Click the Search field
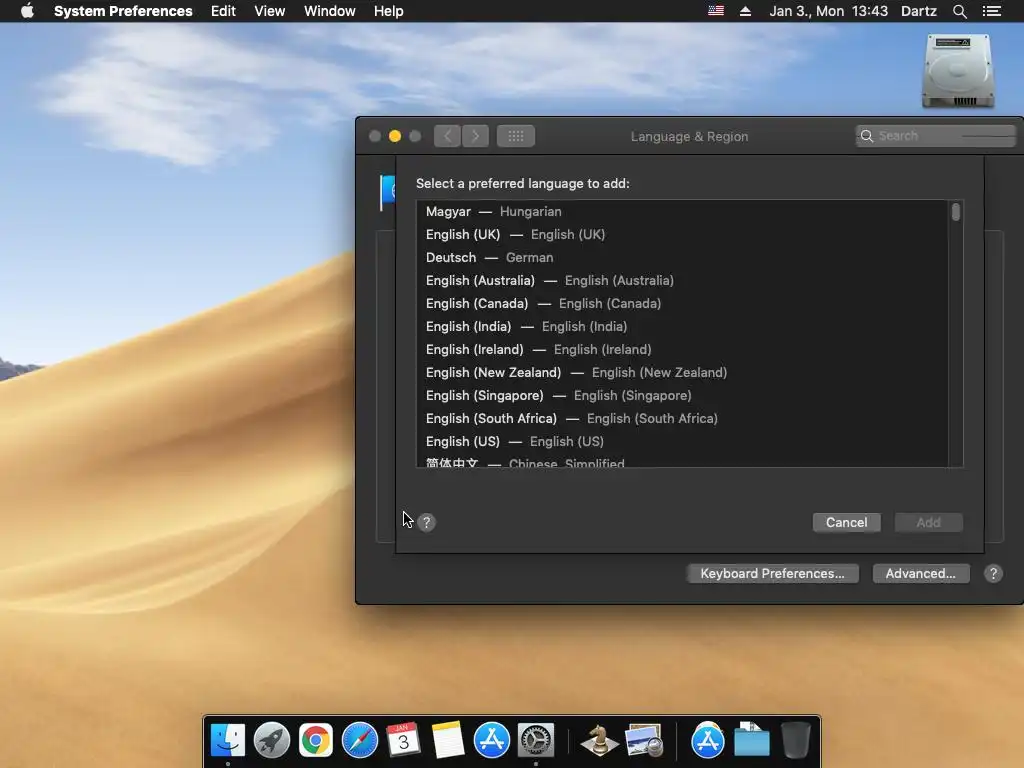 (x=936, y=136)
